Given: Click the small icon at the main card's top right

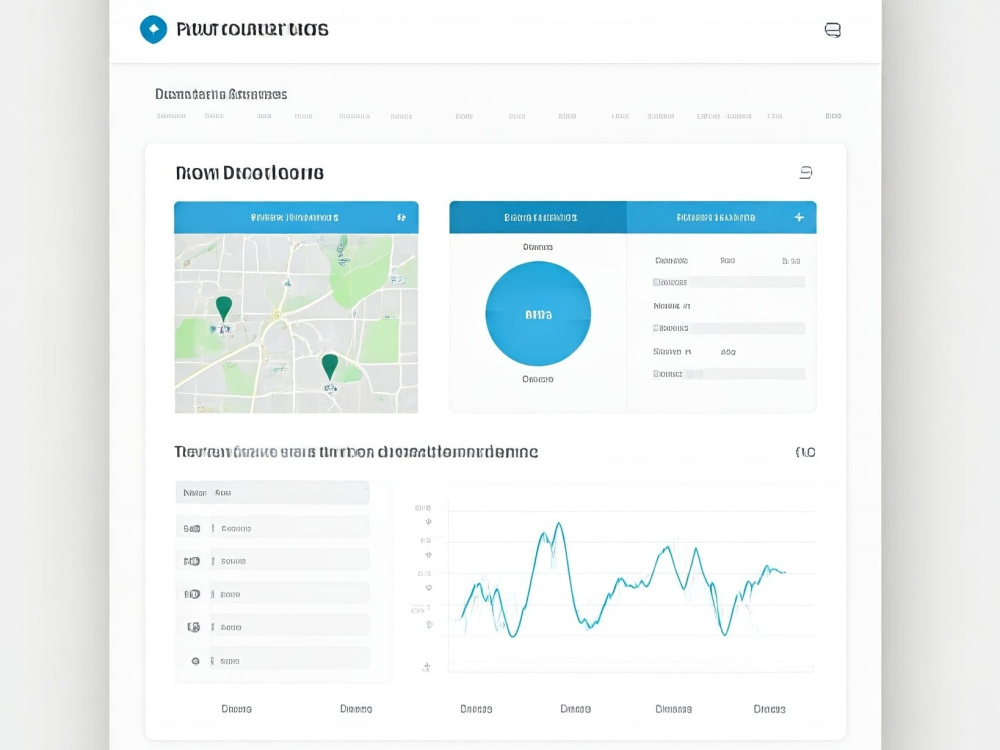Looking at the screenshot, I should [805, 172].
